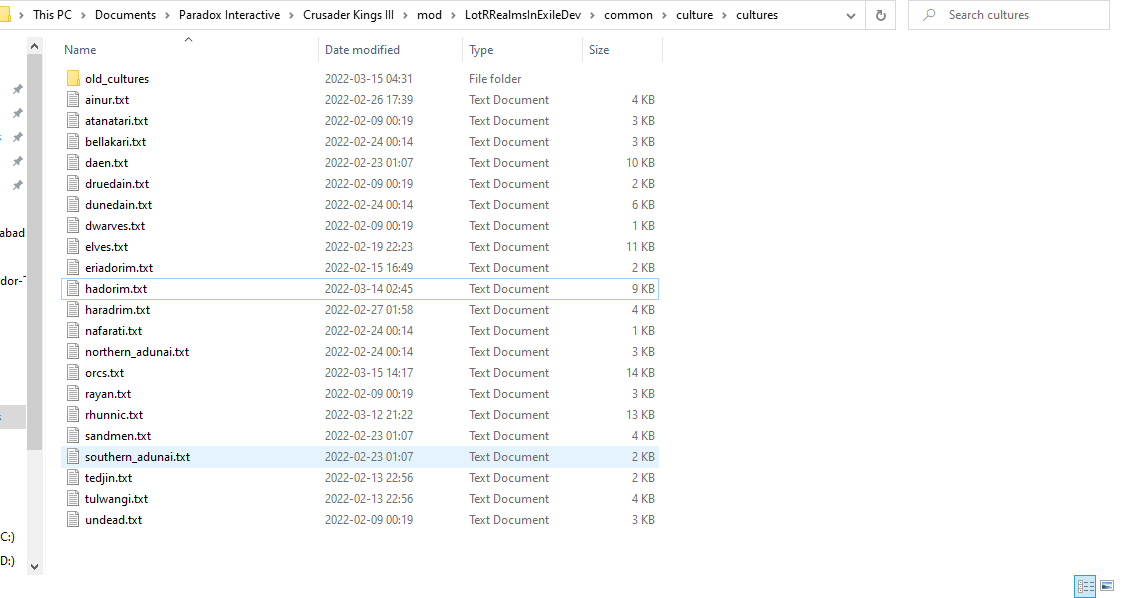The height and width of the screenshot is (598, 1123).
Task: Click the daen.txt file icon
Action: pyautogui.click(x=73, y=163)
